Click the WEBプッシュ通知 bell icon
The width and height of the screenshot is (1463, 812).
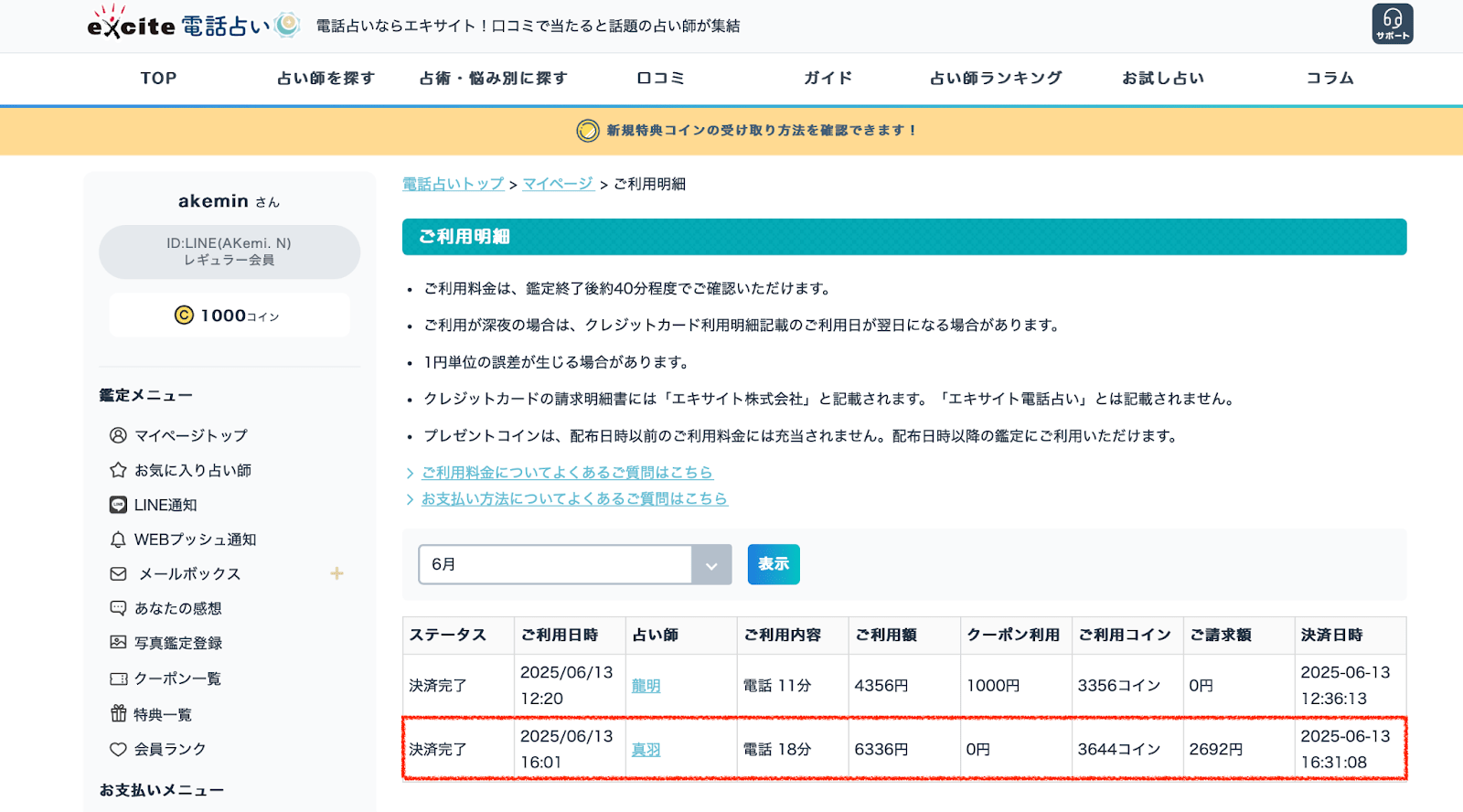click(118, 540)
